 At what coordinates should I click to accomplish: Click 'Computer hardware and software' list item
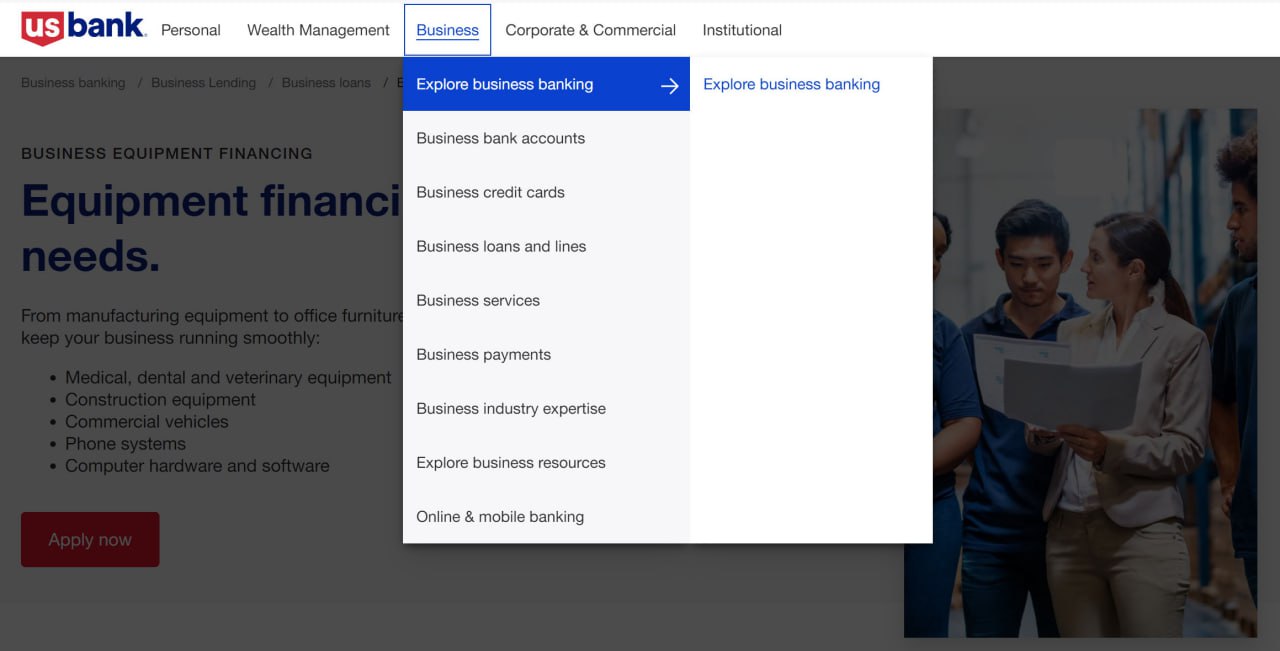coord(197,466)
